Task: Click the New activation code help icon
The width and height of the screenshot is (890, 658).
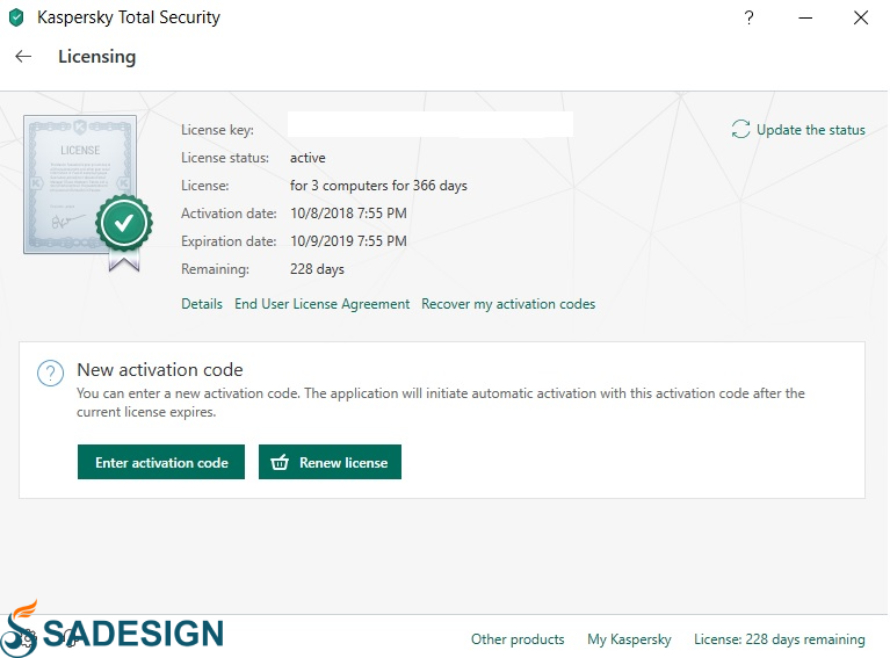Action: coord(51,374)
